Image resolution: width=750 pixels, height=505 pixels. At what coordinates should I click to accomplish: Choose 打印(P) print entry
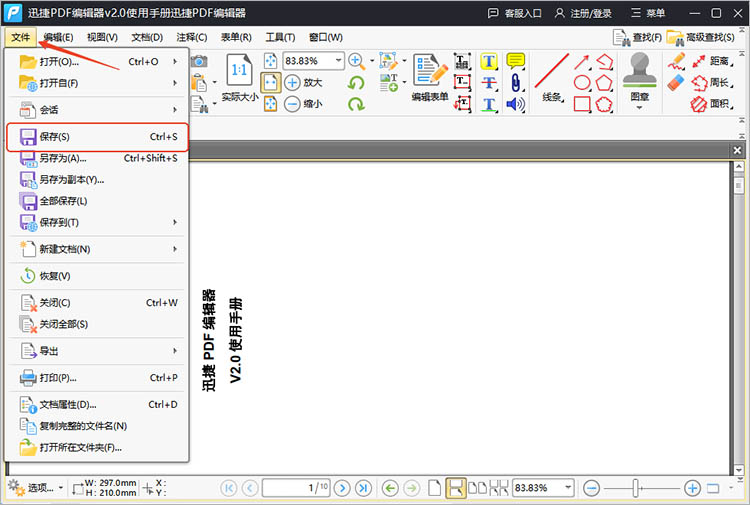click(x=98, y=377)
